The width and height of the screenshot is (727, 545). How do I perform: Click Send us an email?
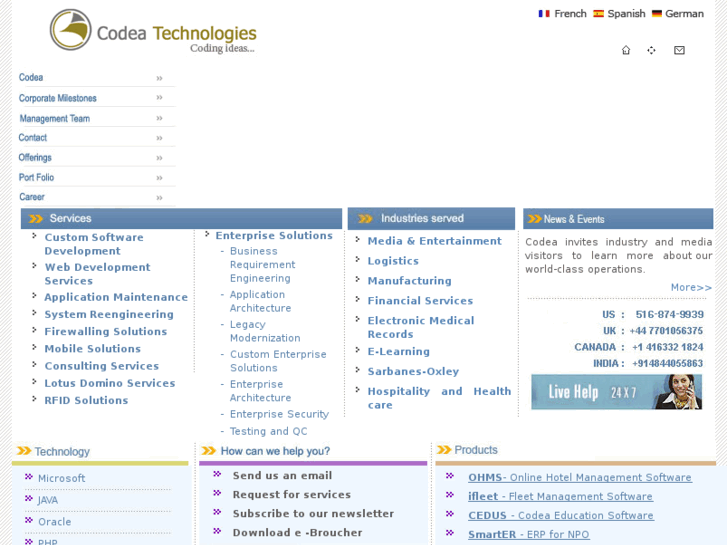point(282,475)
